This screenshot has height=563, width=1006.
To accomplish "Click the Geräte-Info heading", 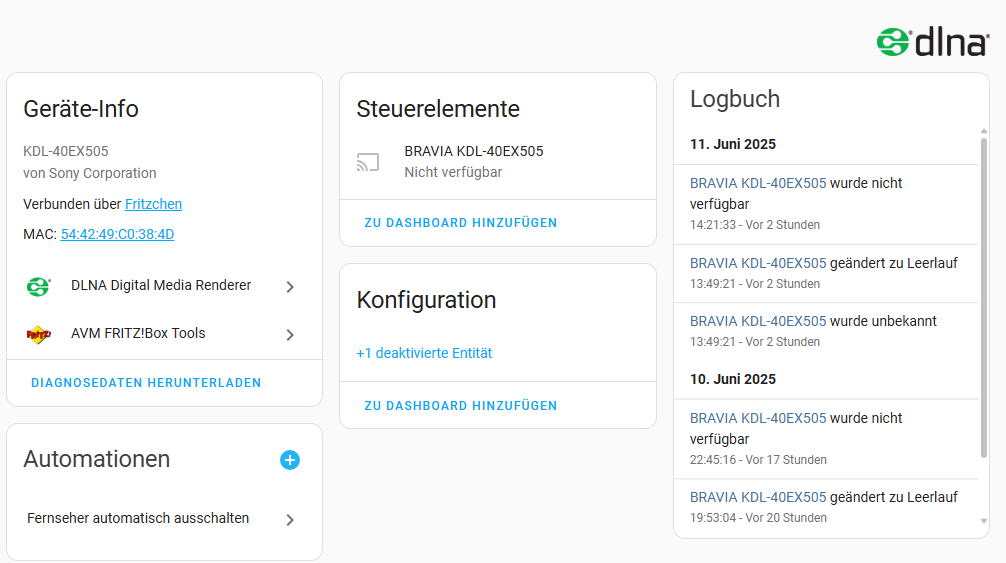I will (81, 109).
